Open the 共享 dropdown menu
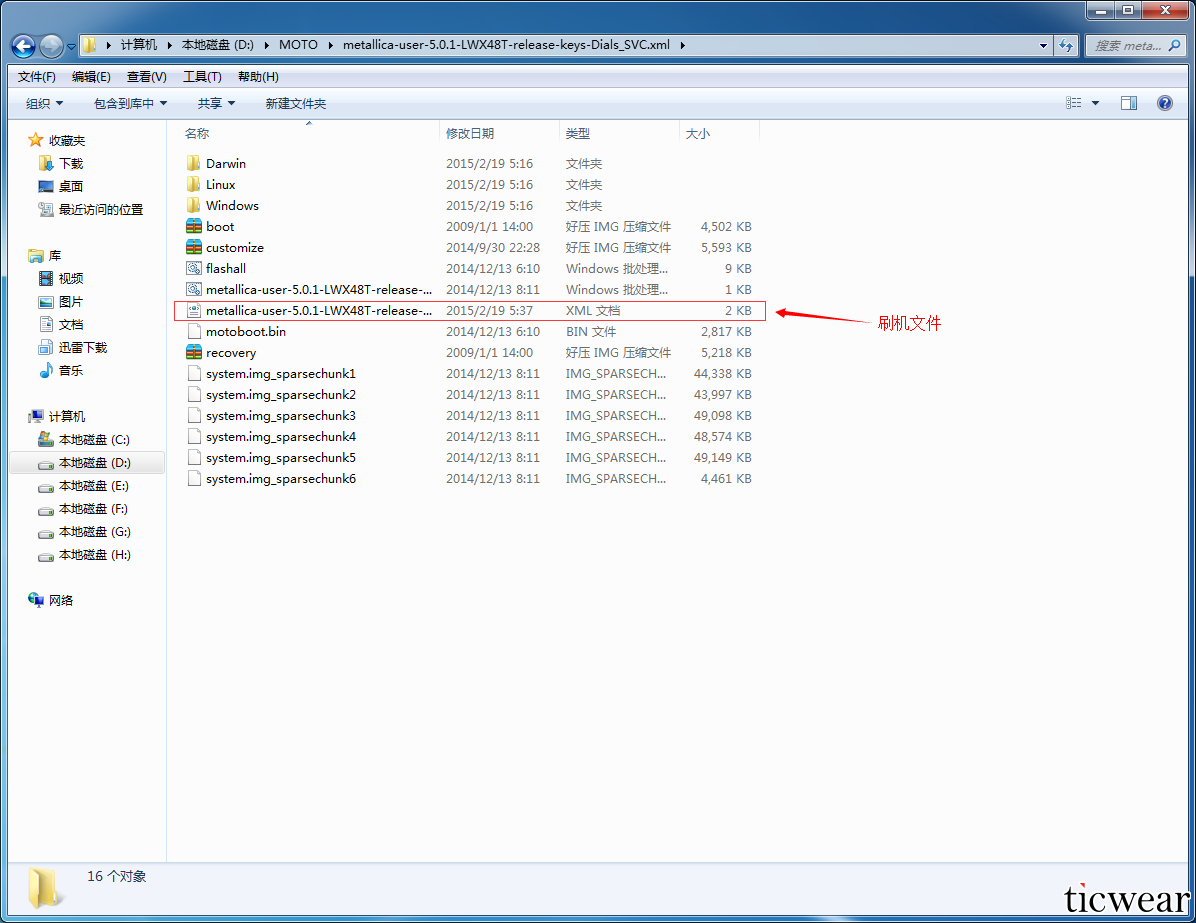This screenshot has height=923, width=1196. [x=216, y=104]
